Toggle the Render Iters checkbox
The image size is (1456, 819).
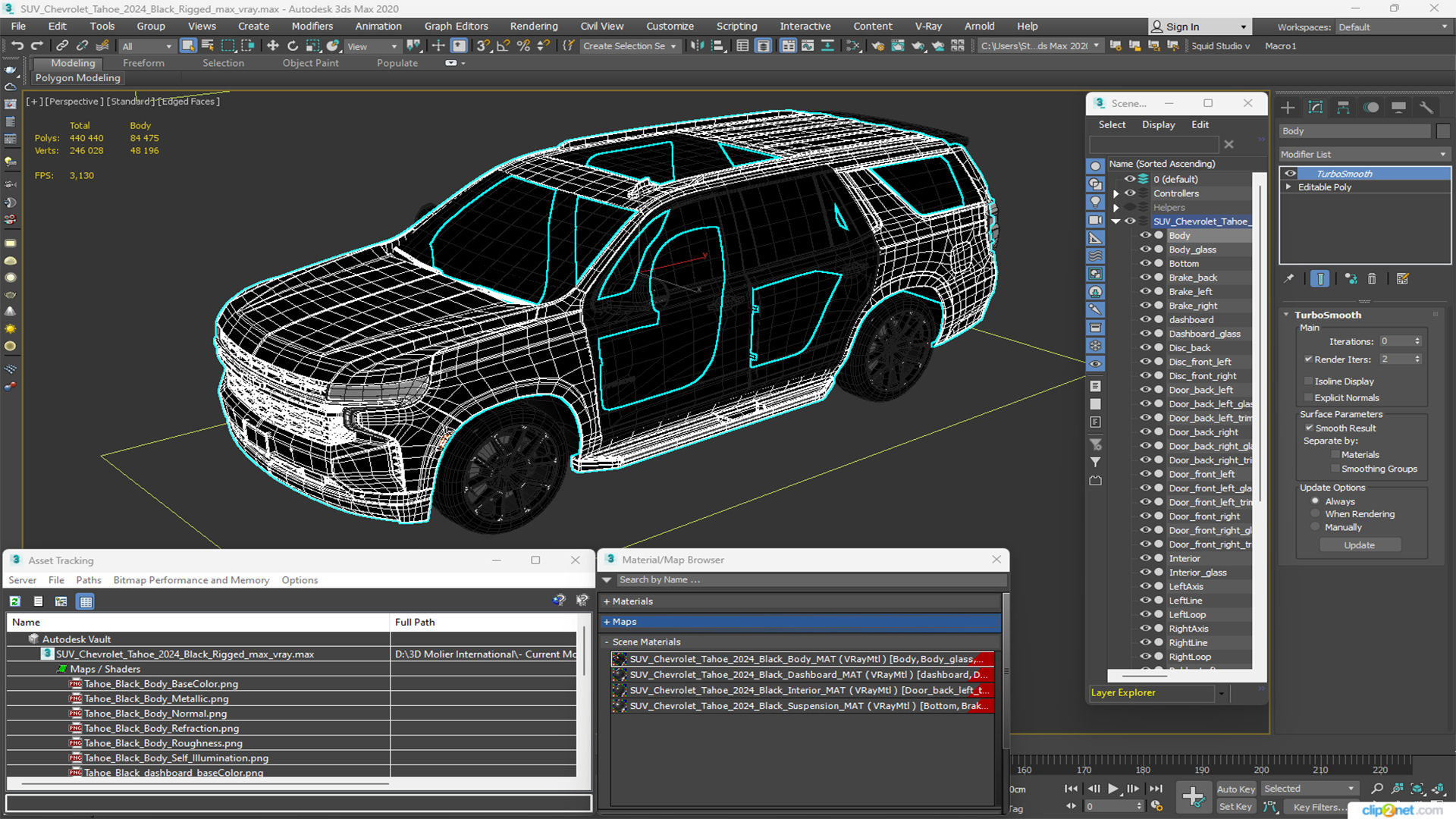coord(1308,359)
